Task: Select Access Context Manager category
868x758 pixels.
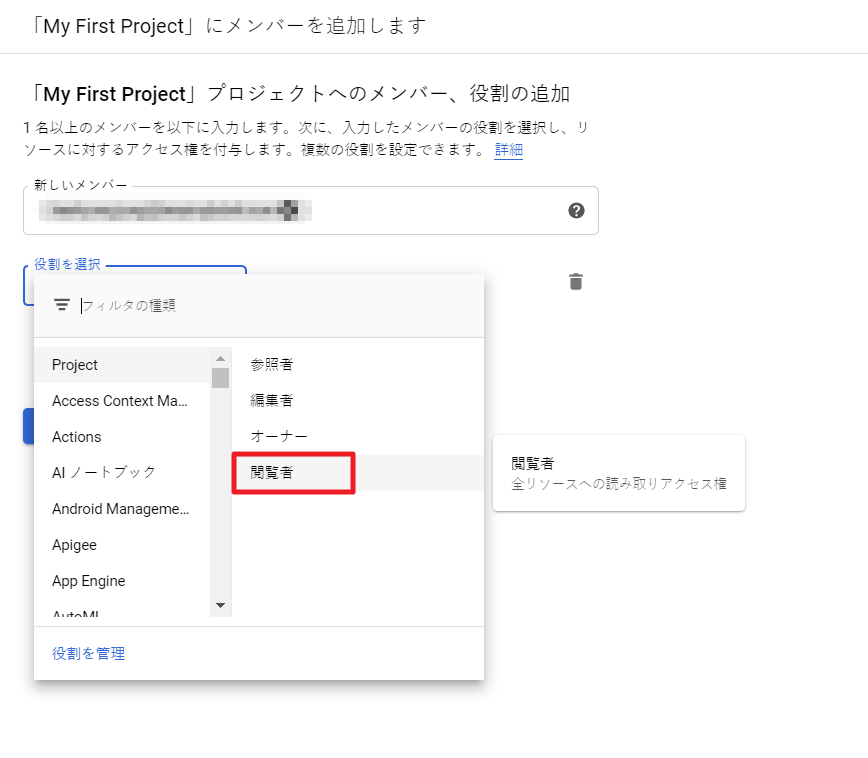Action: [x=120, y=401]
